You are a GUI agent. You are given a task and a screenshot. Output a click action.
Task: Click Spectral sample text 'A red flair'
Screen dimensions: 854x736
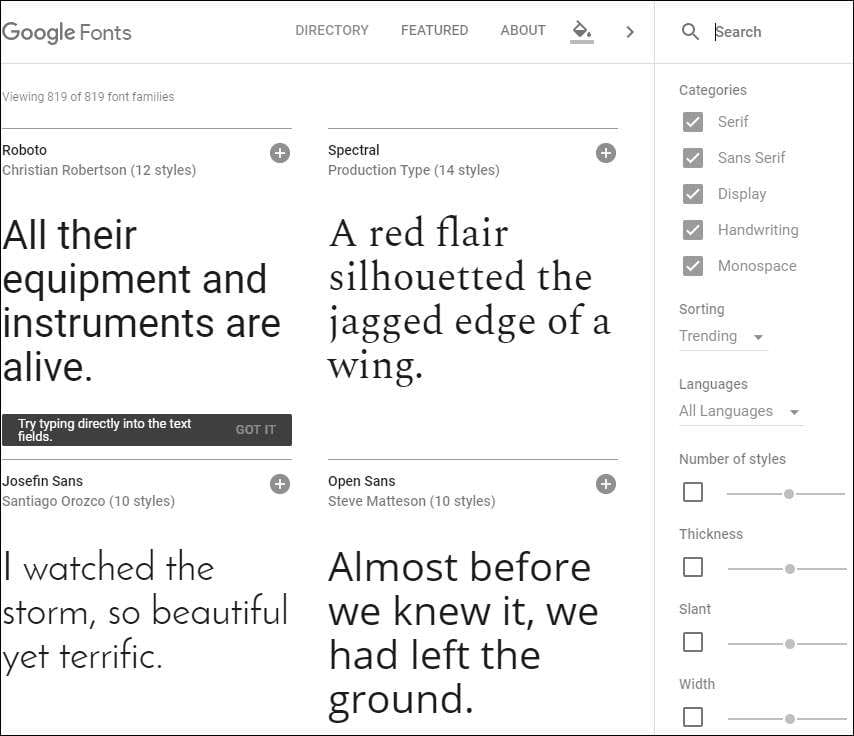[x=469, y=299]
